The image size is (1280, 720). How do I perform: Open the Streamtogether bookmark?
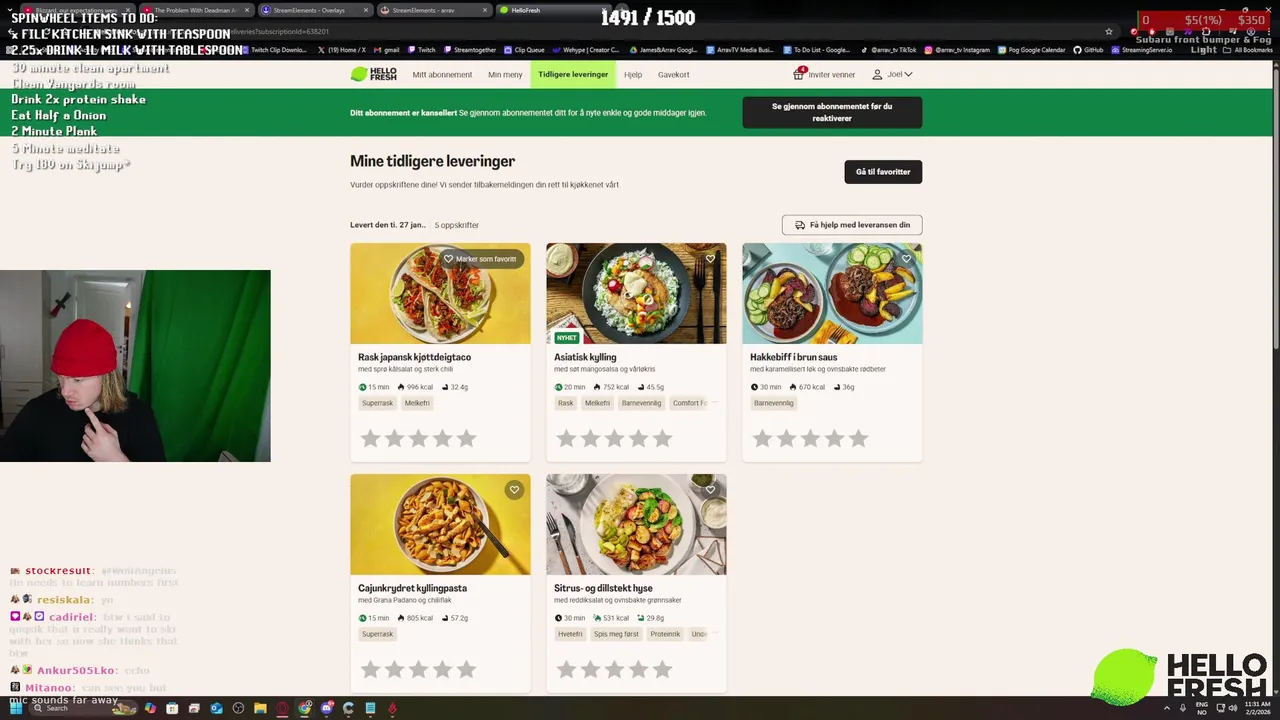pos(470,49)
